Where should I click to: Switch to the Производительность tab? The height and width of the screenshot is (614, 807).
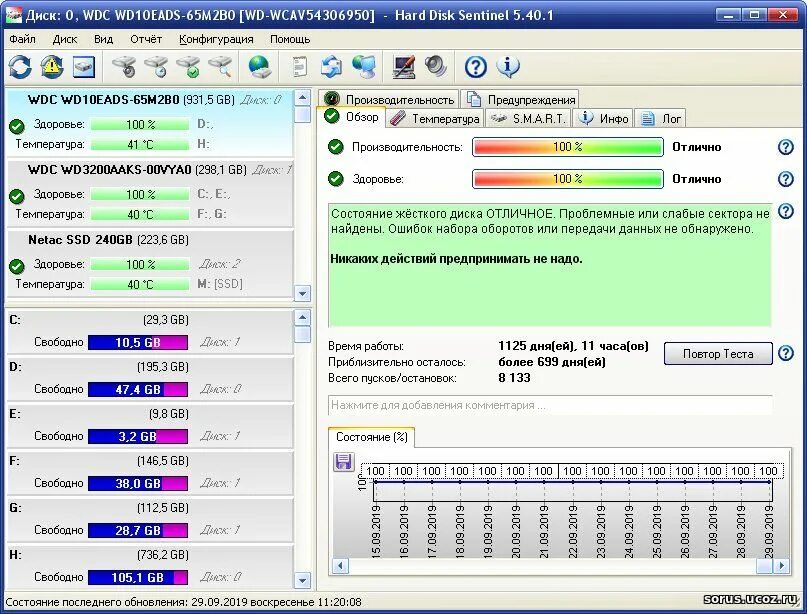click(389, 99)
